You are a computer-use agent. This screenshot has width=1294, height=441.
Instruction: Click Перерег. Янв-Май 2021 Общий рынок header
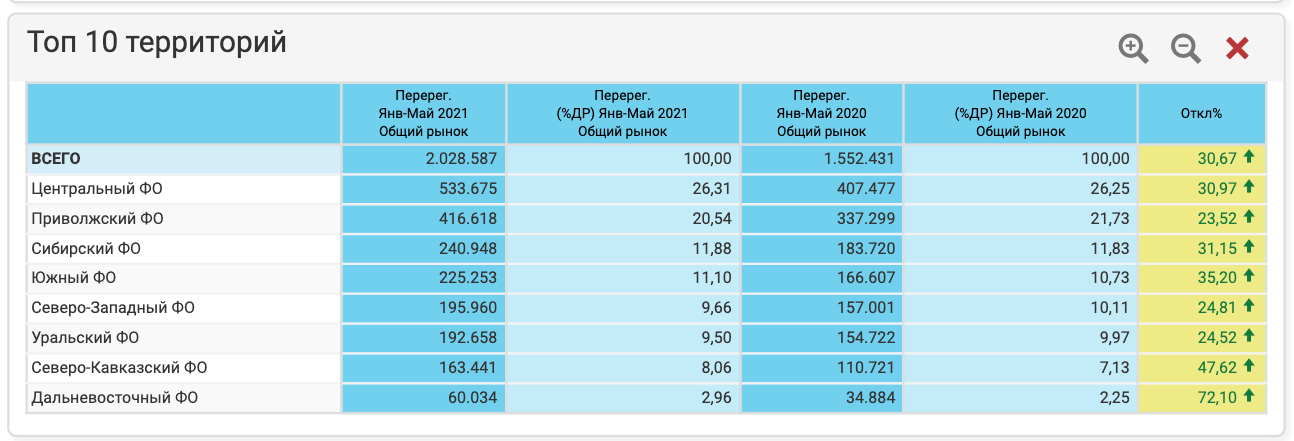[x=424, y=113]
